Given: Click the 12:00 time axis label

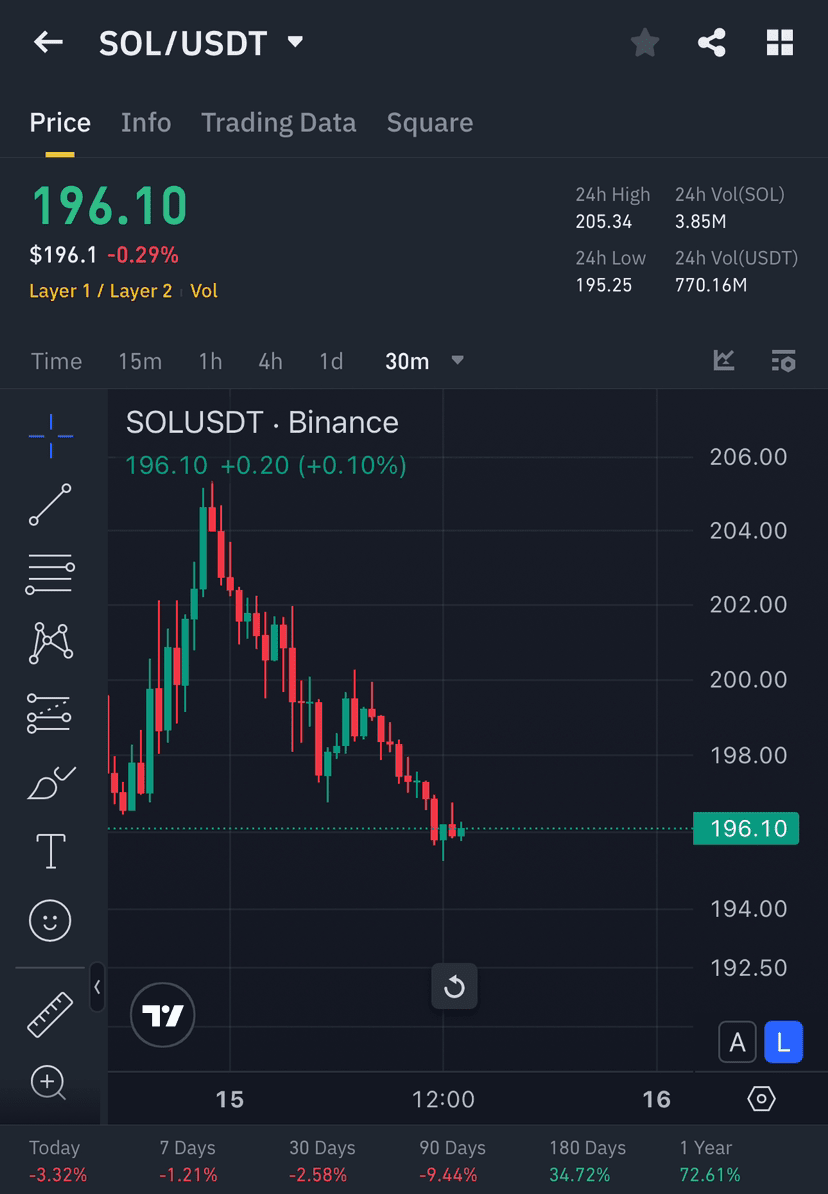Looking at the screenshot, I should click(x=443, y=1100).
